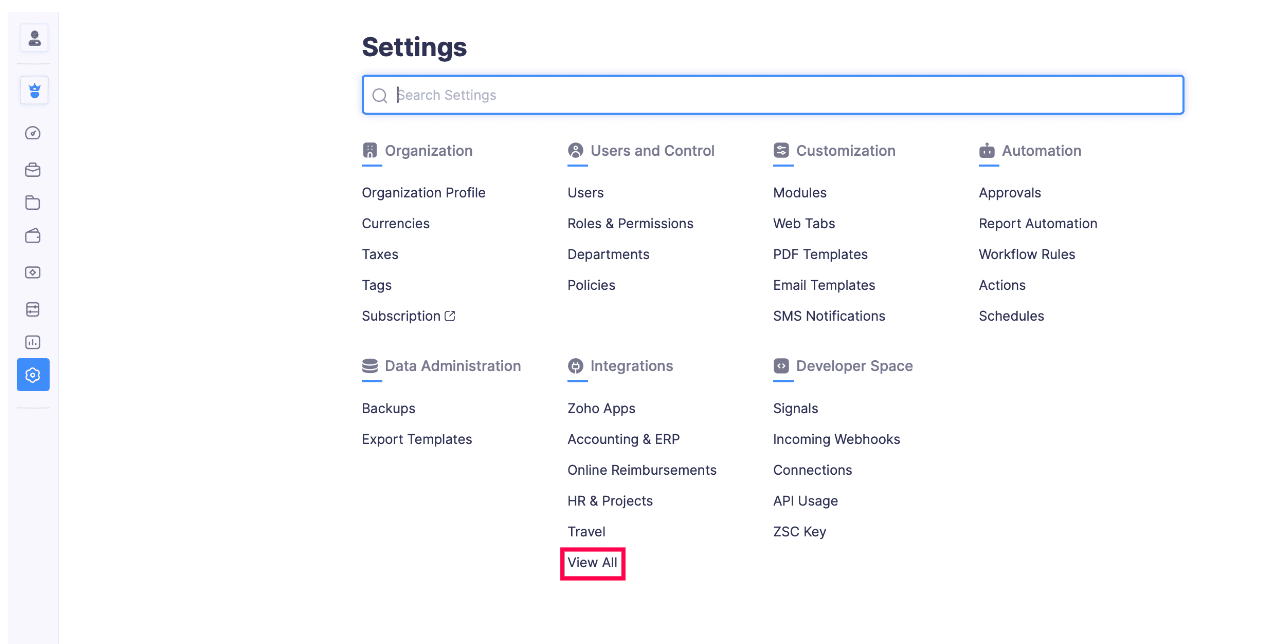Open Incoming Webhooks in Developer Space
The width and height of the screenshot is (1270, 644).
(836, 439)
